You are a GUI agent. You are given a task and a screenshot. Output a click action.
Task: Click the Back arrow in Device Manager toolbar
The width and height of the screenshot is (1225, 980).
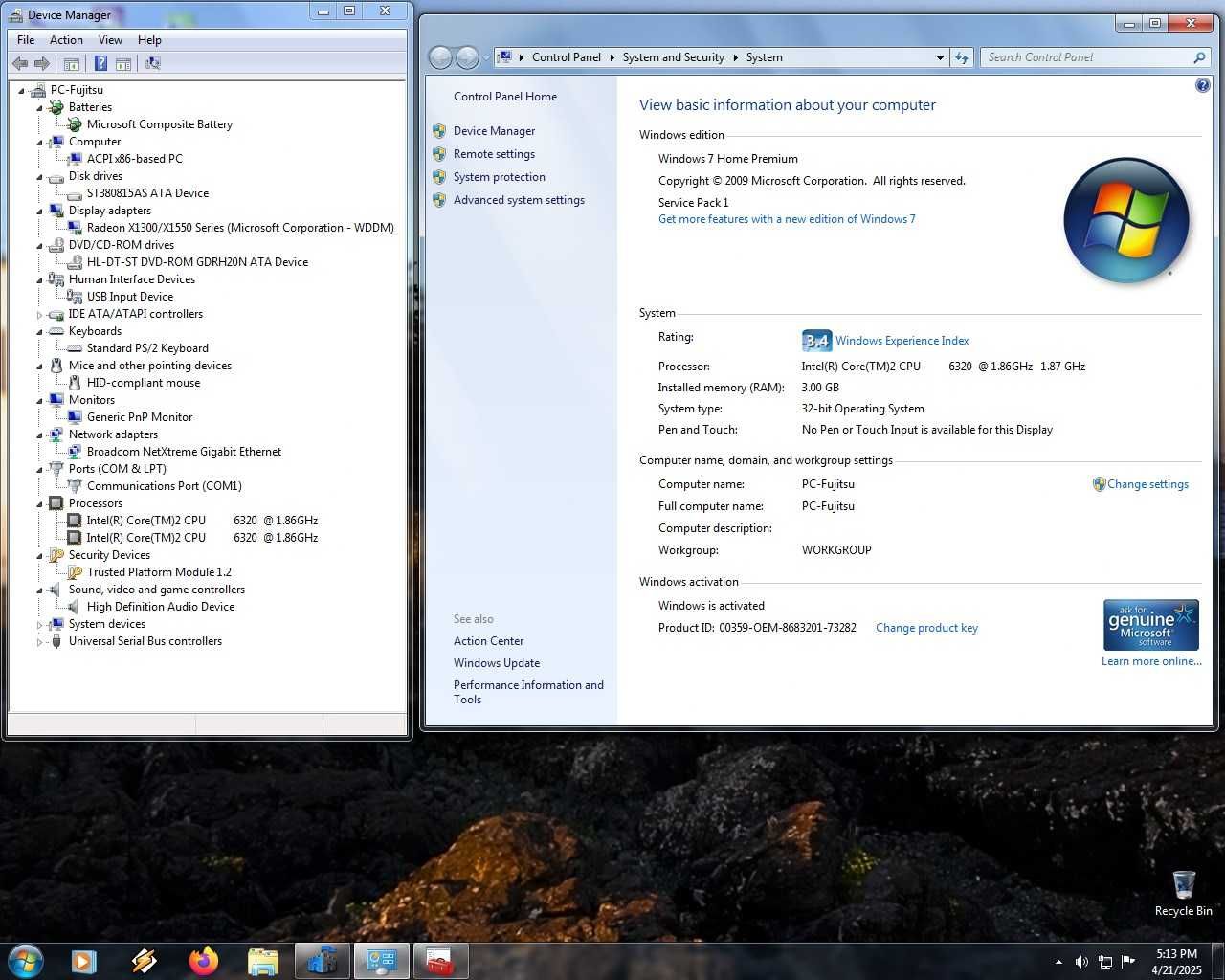(x=20, y=63)
